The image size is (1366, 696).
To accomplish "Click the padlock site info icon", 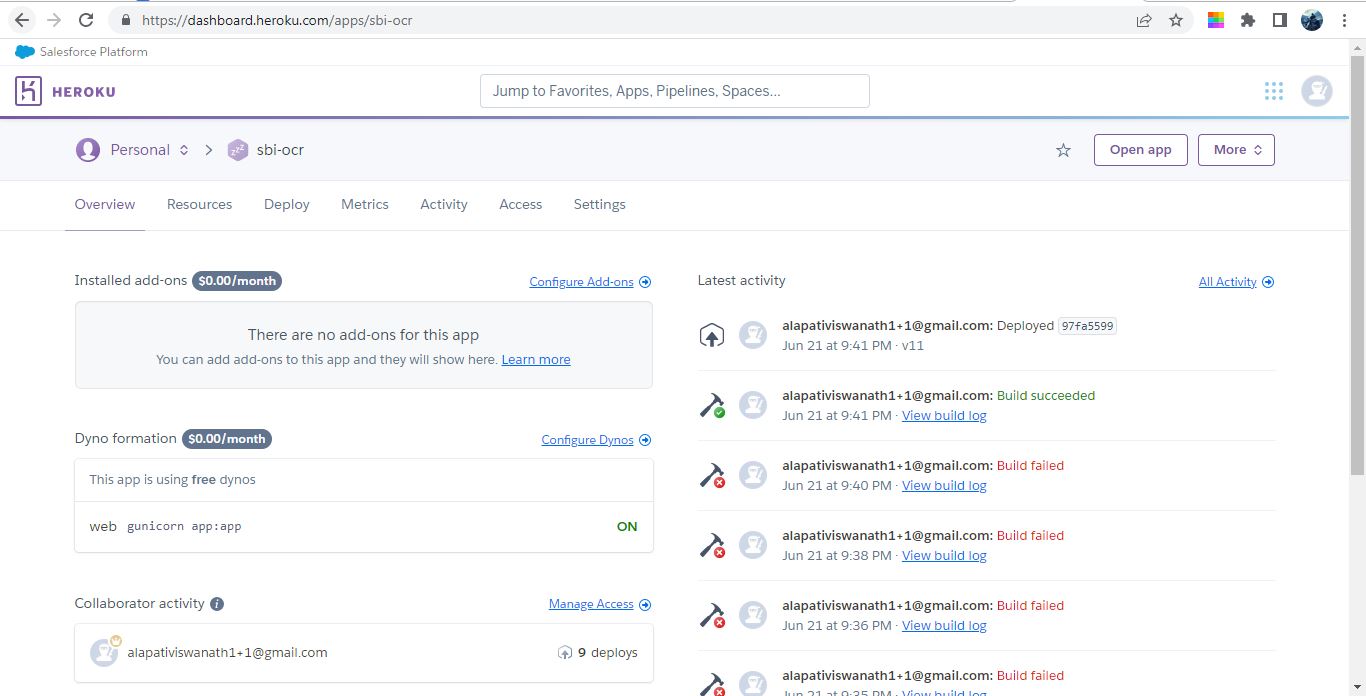I will click(125, 20).
